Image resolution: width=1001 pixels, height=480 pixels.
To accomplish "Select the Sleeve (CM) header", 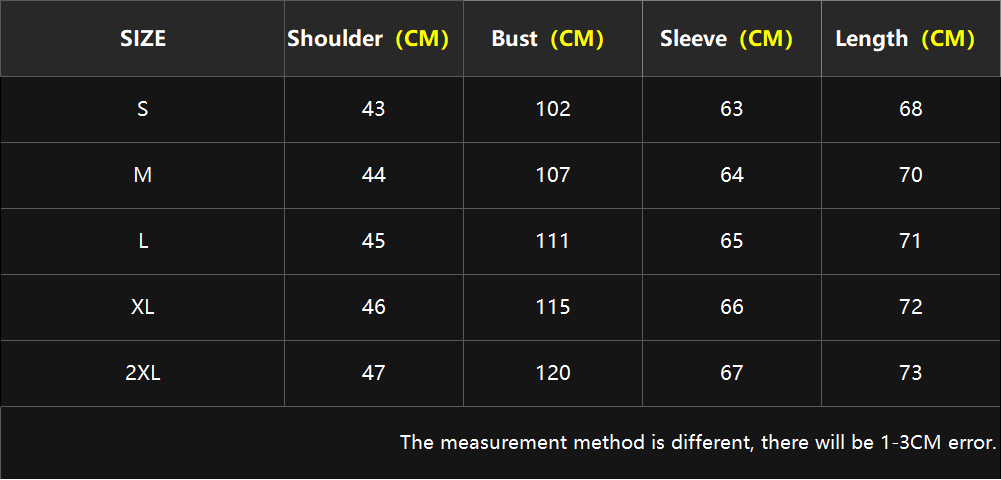I will click(x=732, y=39).
